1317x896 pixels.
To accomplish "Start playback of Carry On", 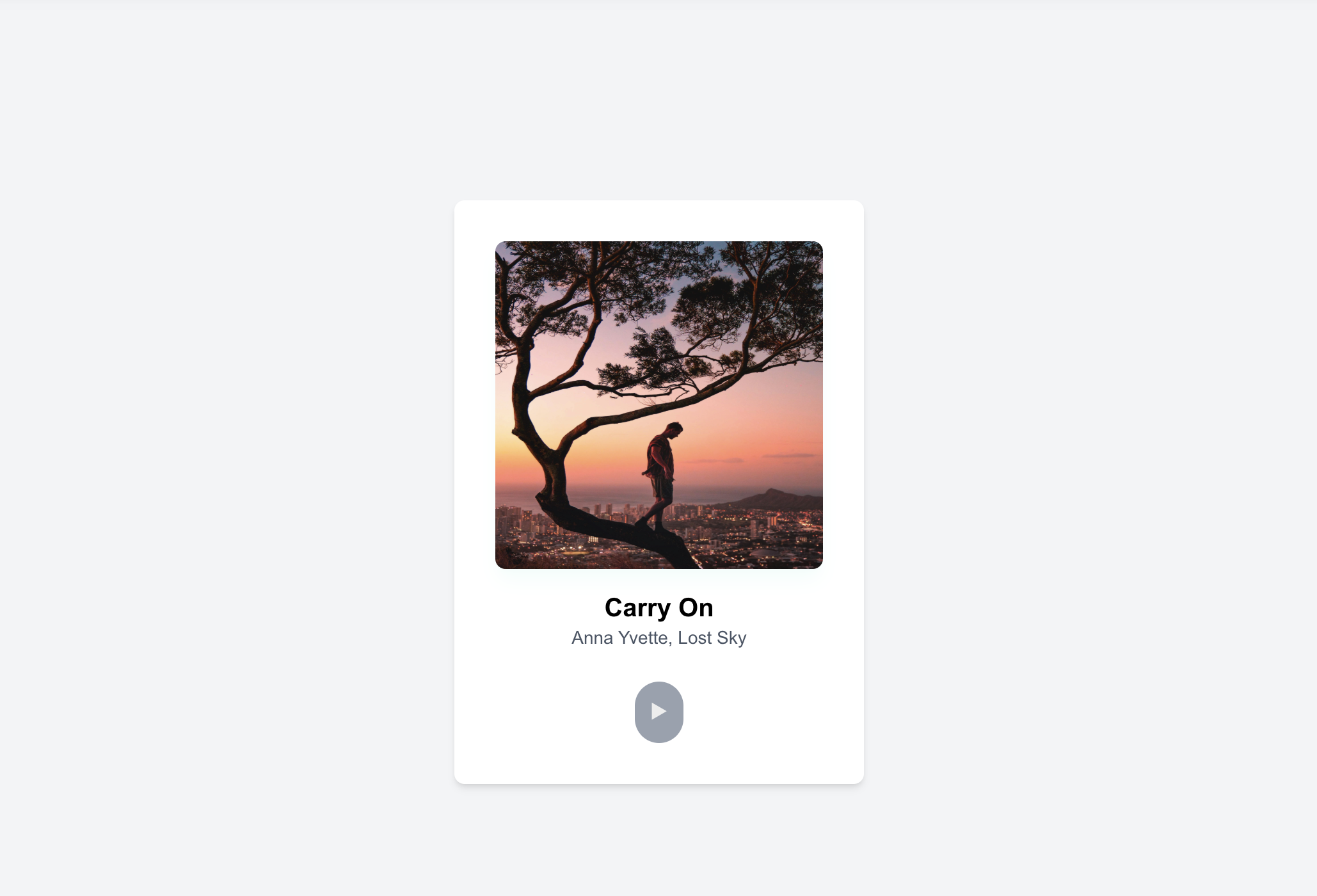I will [658, 712].
